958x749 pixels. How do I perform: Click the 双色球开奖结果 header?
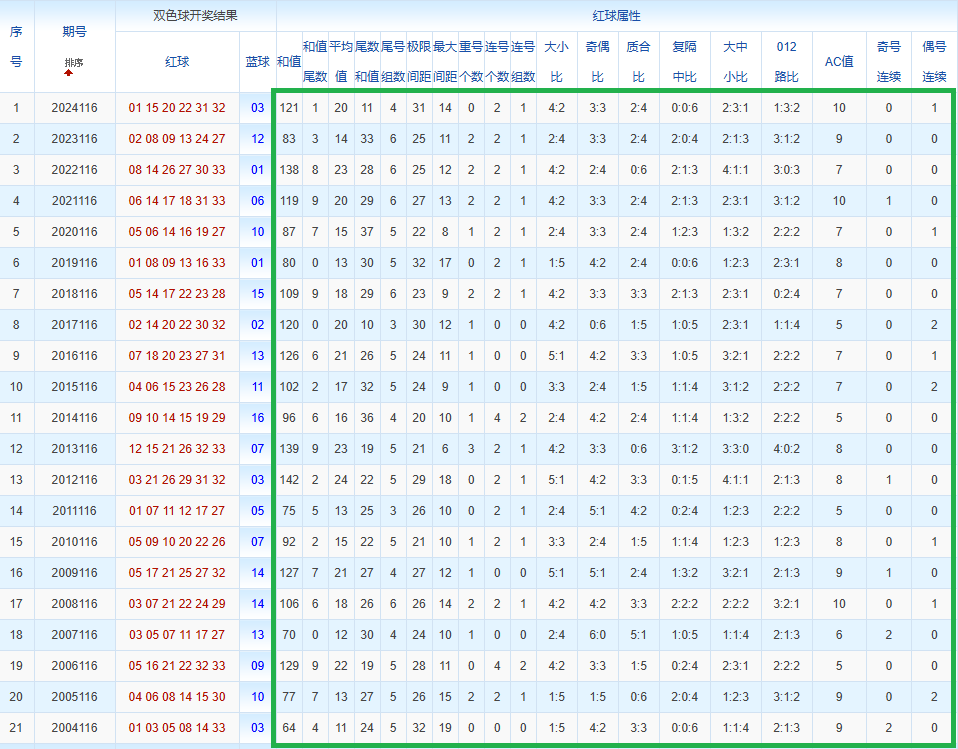(196, 16)
